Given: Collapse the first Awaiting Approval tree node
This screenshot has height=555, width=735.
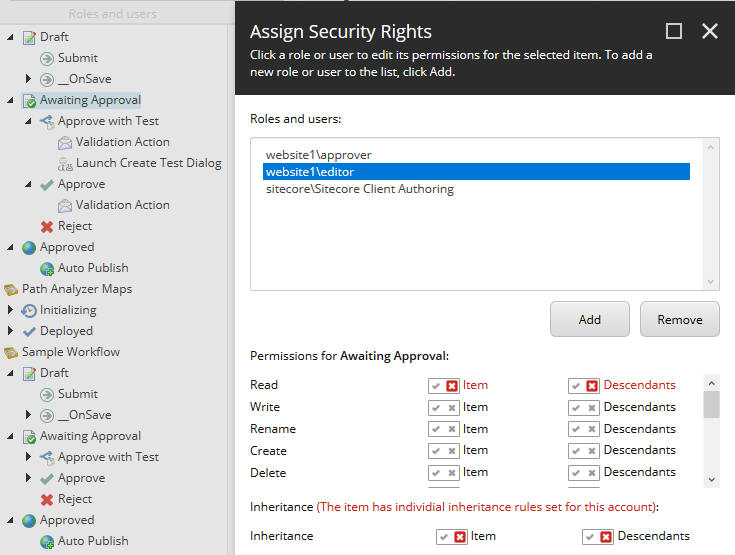Looking at the screenshot, I should coord(11,100).
